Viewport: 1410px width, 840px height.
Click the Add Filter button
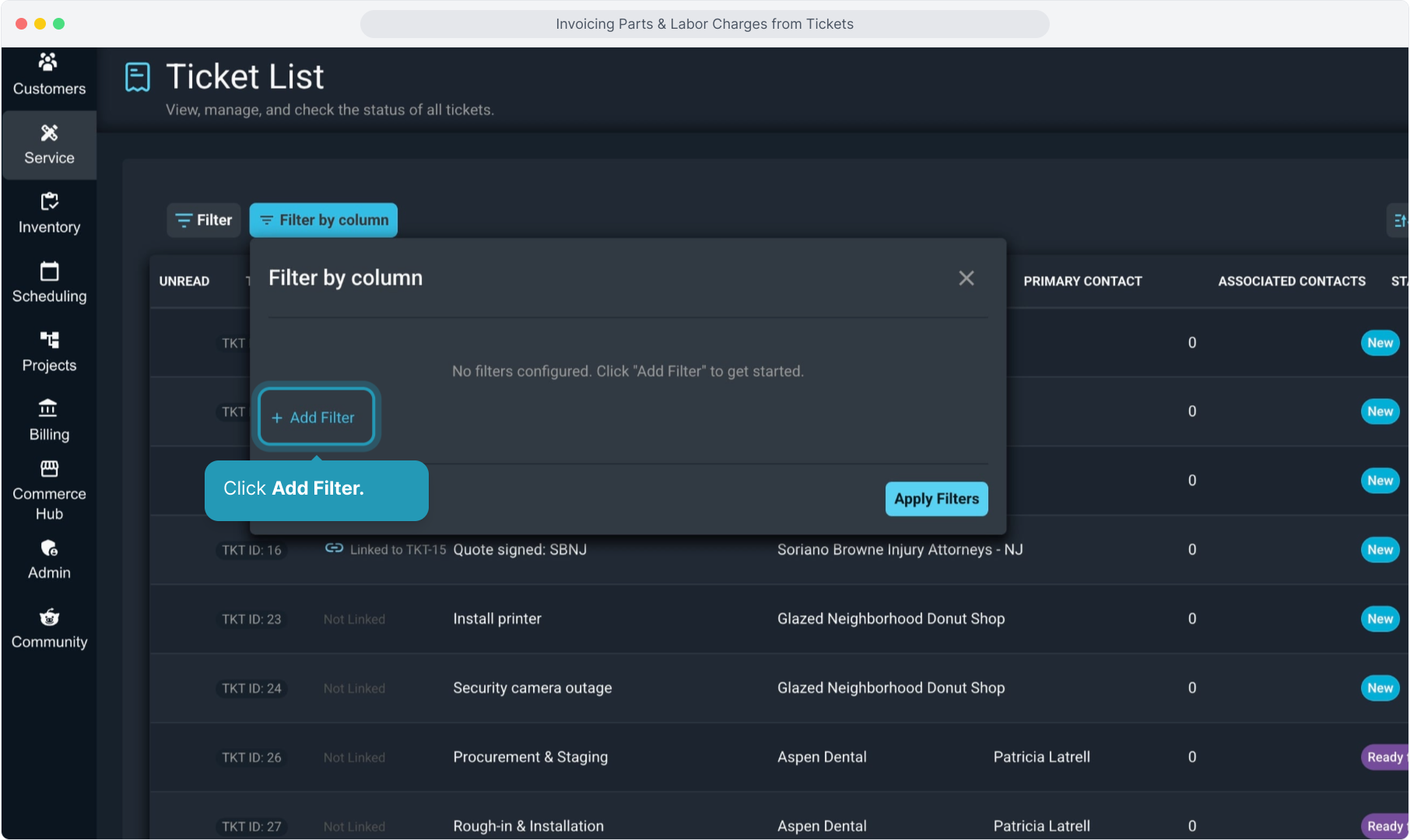[x=316, y=418]
